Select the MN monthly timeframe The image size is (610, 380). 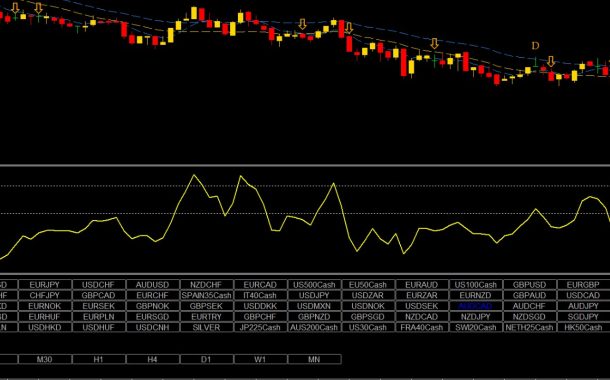(314, 359)
